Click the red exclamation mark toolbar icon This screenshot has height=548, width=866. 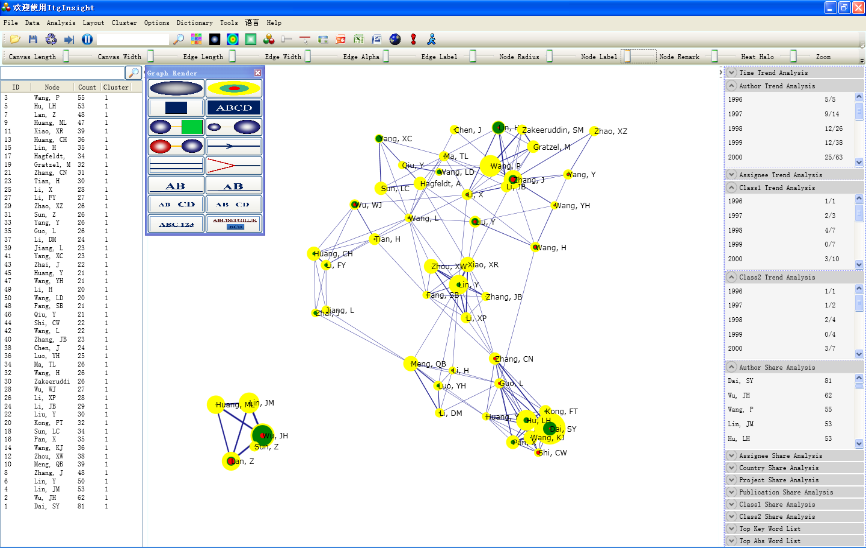pyautogui.click(x=413, y=39)
